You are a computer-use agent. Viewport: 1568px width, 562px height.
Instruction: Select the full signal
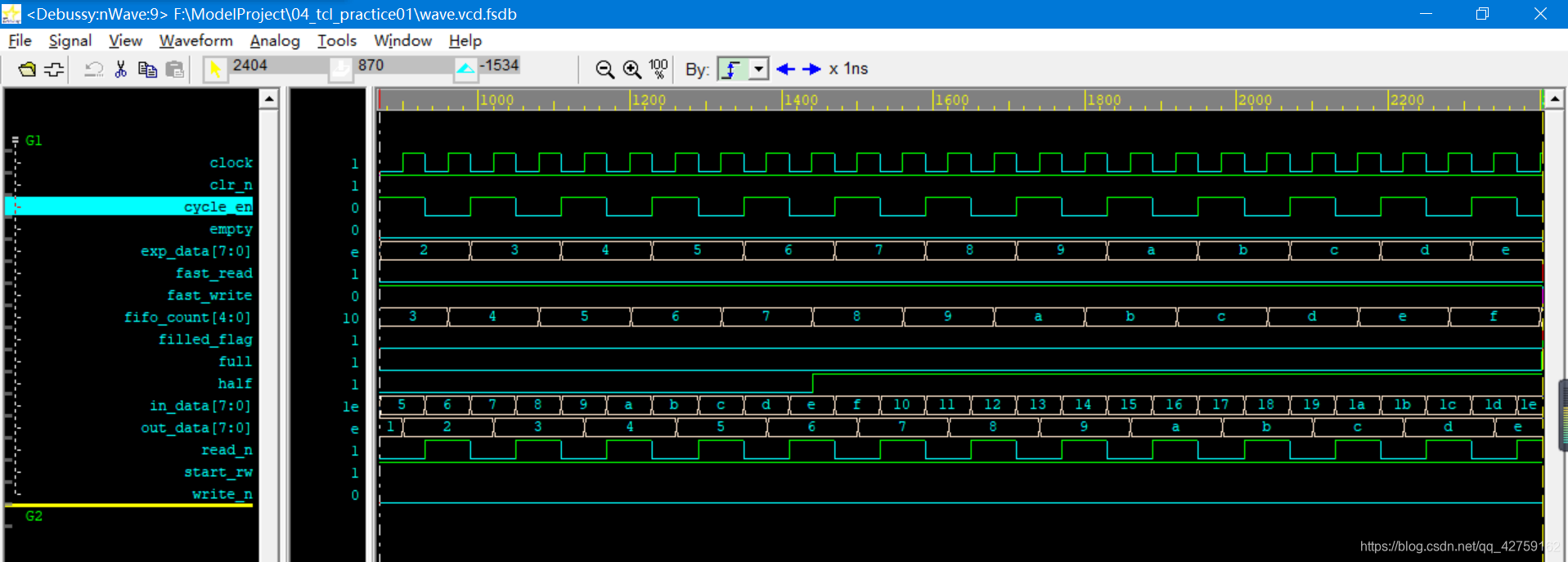(x=235, y=362)
